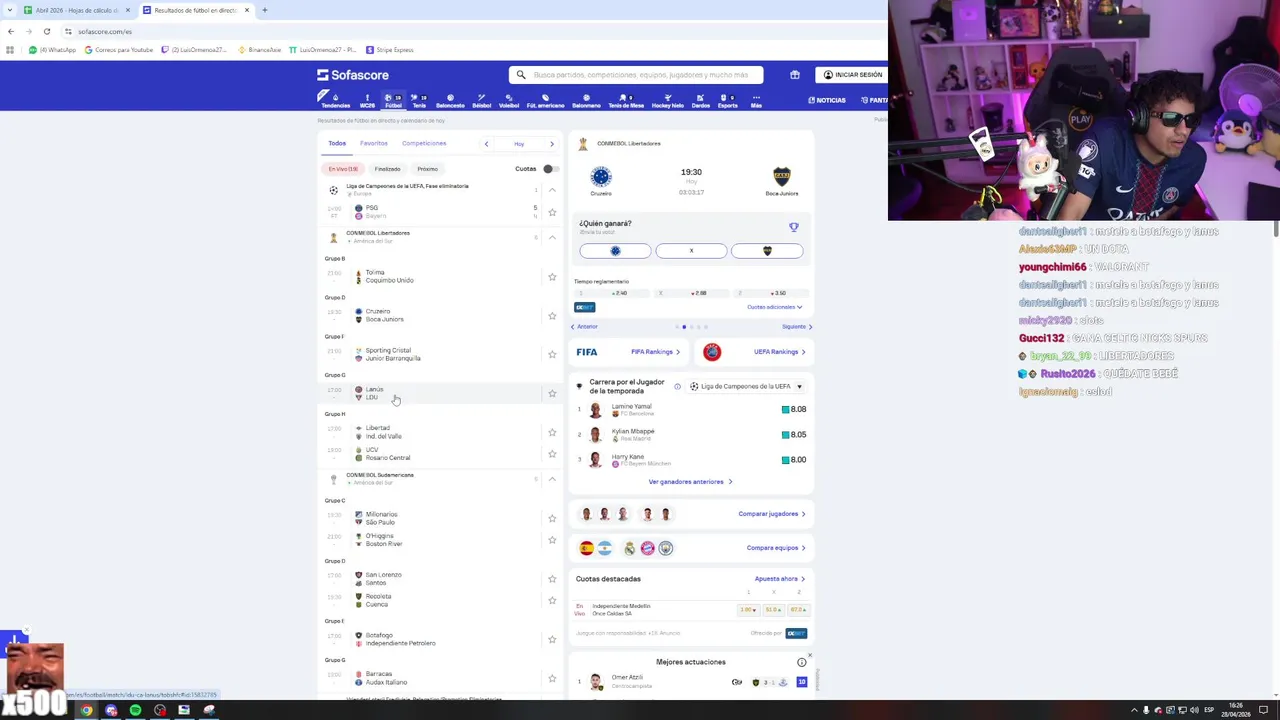The height and width of the screenshot is (720, 1280).
Task: Vote Cruzeiro in ¿Quién ganará? poll
Action: 615,251
